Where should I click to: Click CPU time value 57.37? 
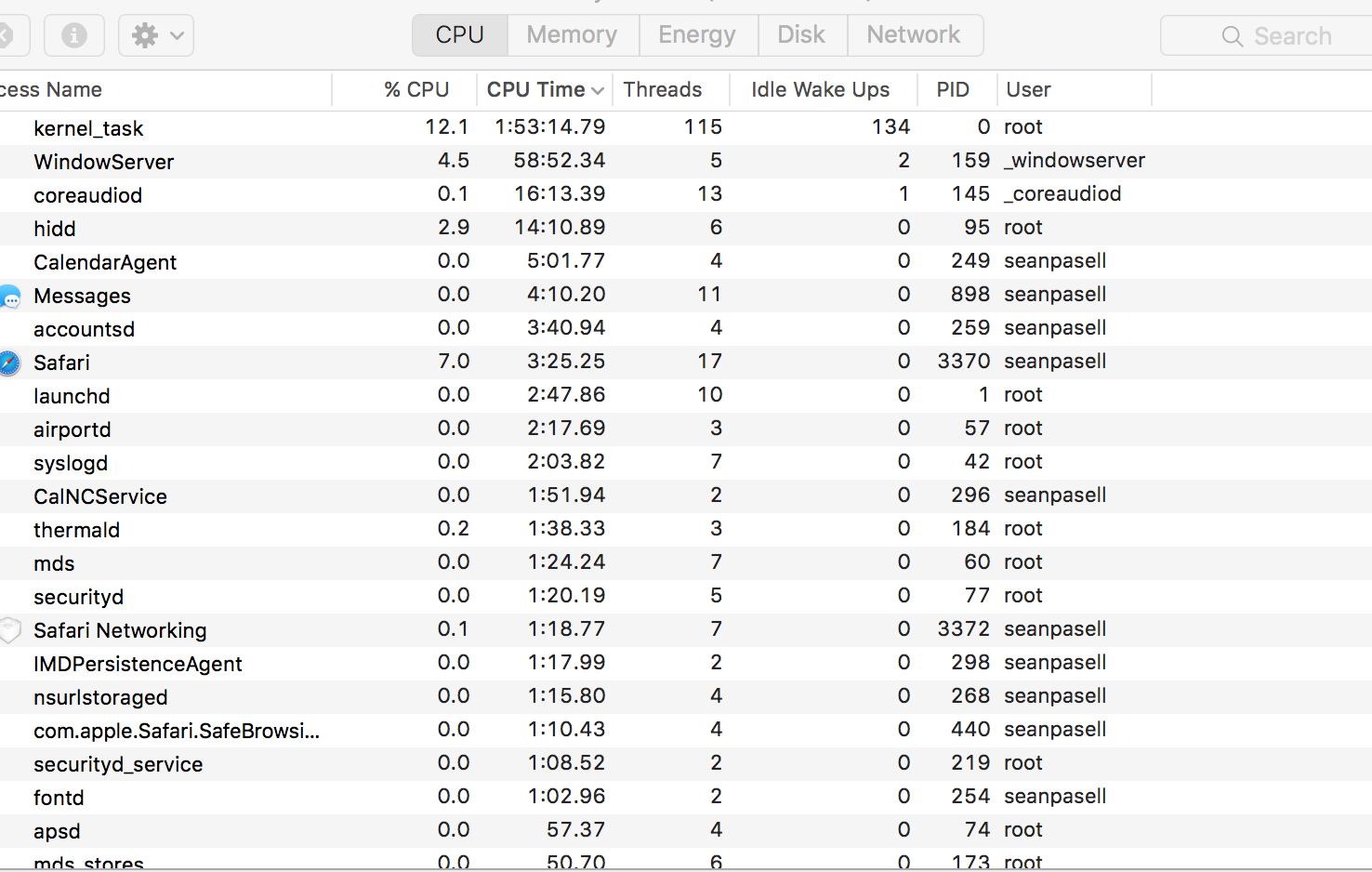576,829
